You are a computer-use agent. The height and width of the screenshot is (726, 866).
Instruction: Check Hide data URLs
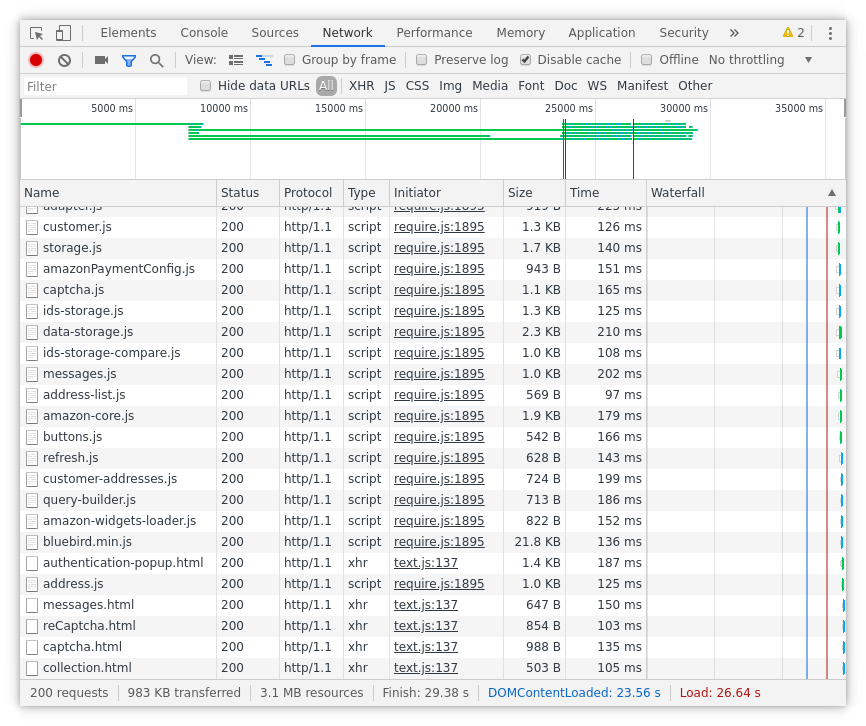[x=206, y=85]
